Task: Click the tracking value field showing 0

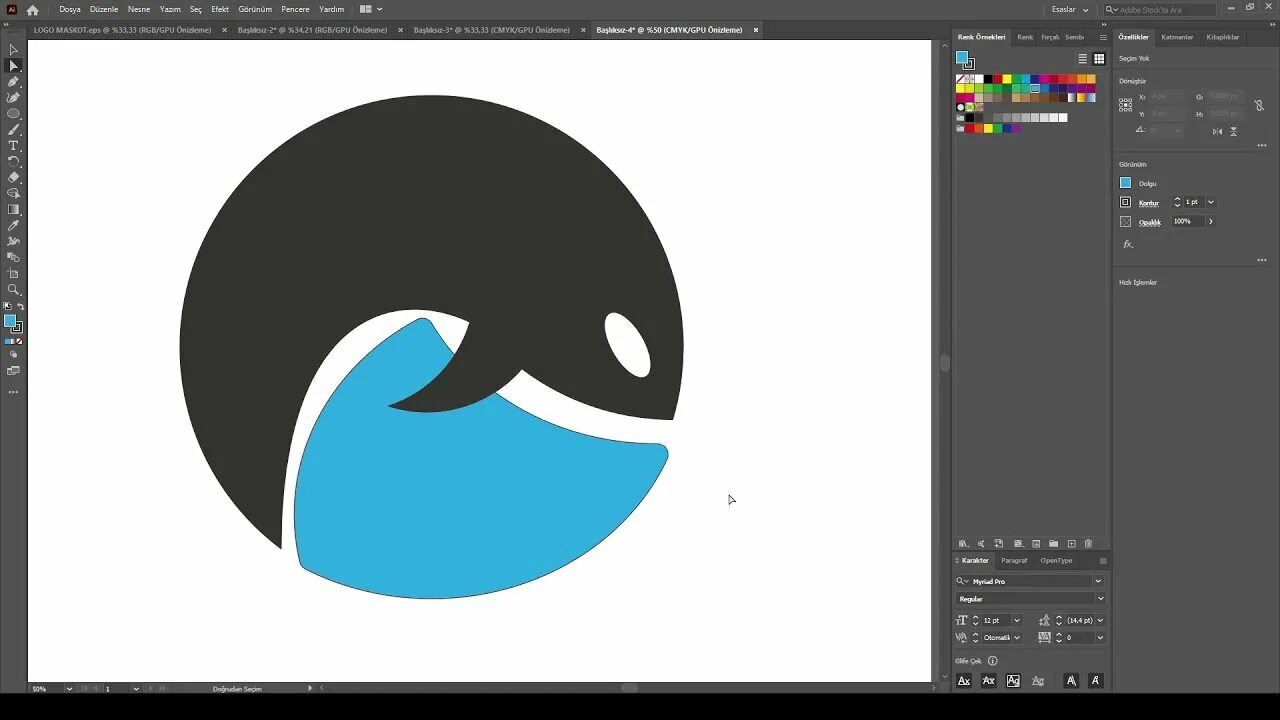Action: (x=1078, y=637)
